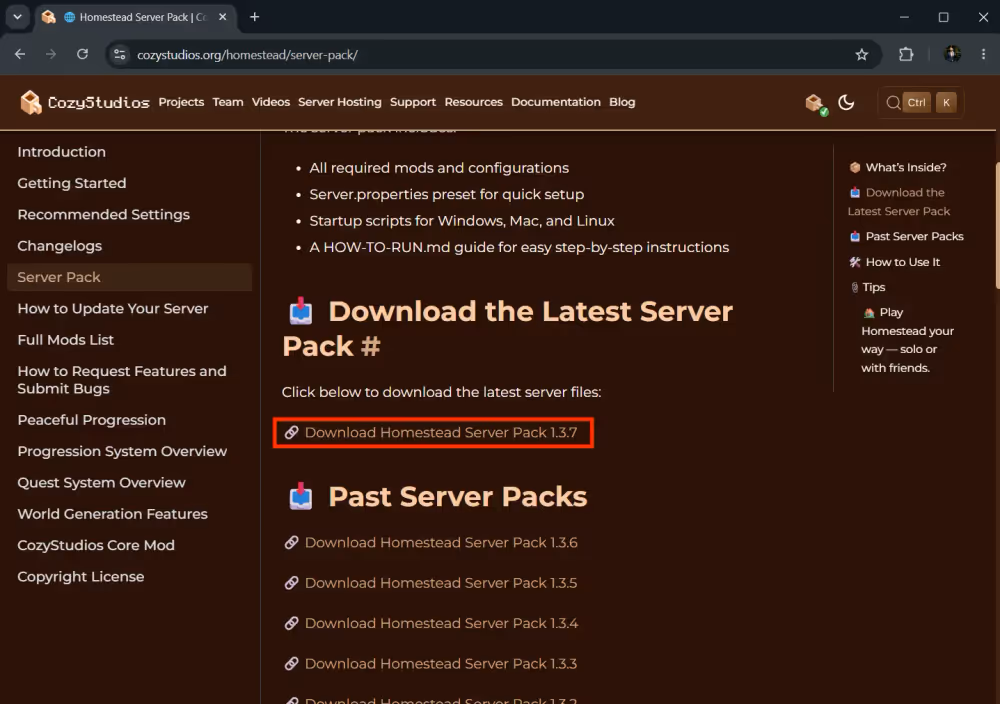Open the Projects menu
The height and width of the screenshot is (704, 1000).
tap(181, 102)
